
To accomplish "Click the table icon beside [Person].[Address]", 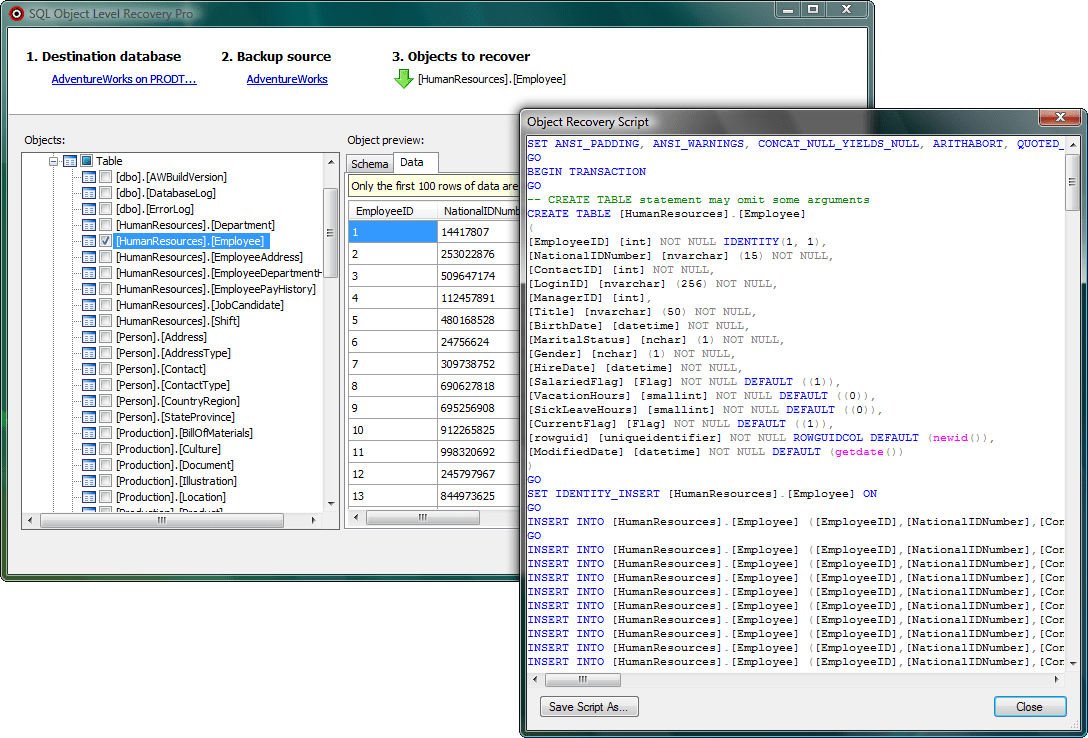I will click(x=90, y=336).
